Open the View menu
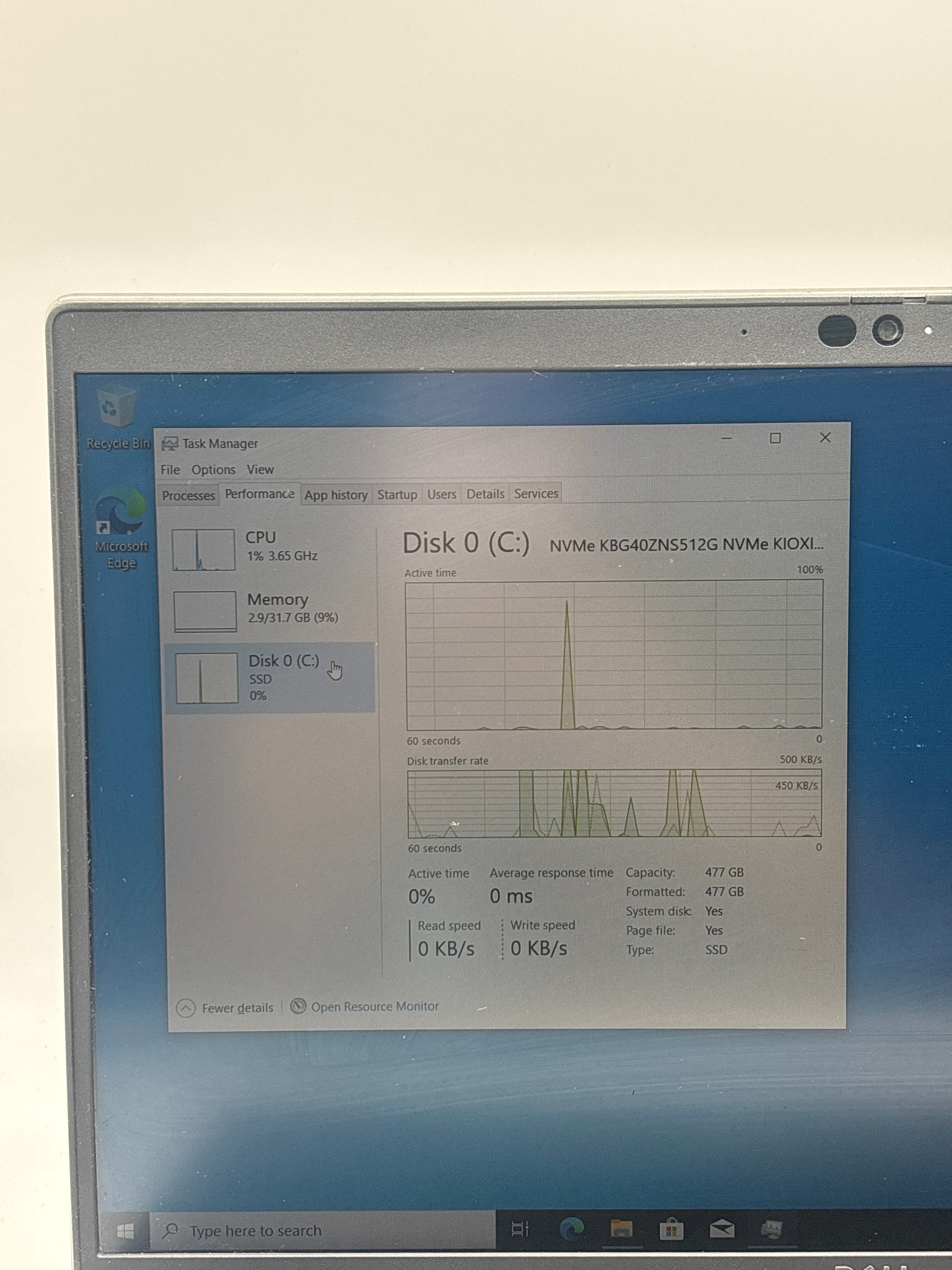Image resolution: width=952 pixels, height=1270 pixels. 260,470
